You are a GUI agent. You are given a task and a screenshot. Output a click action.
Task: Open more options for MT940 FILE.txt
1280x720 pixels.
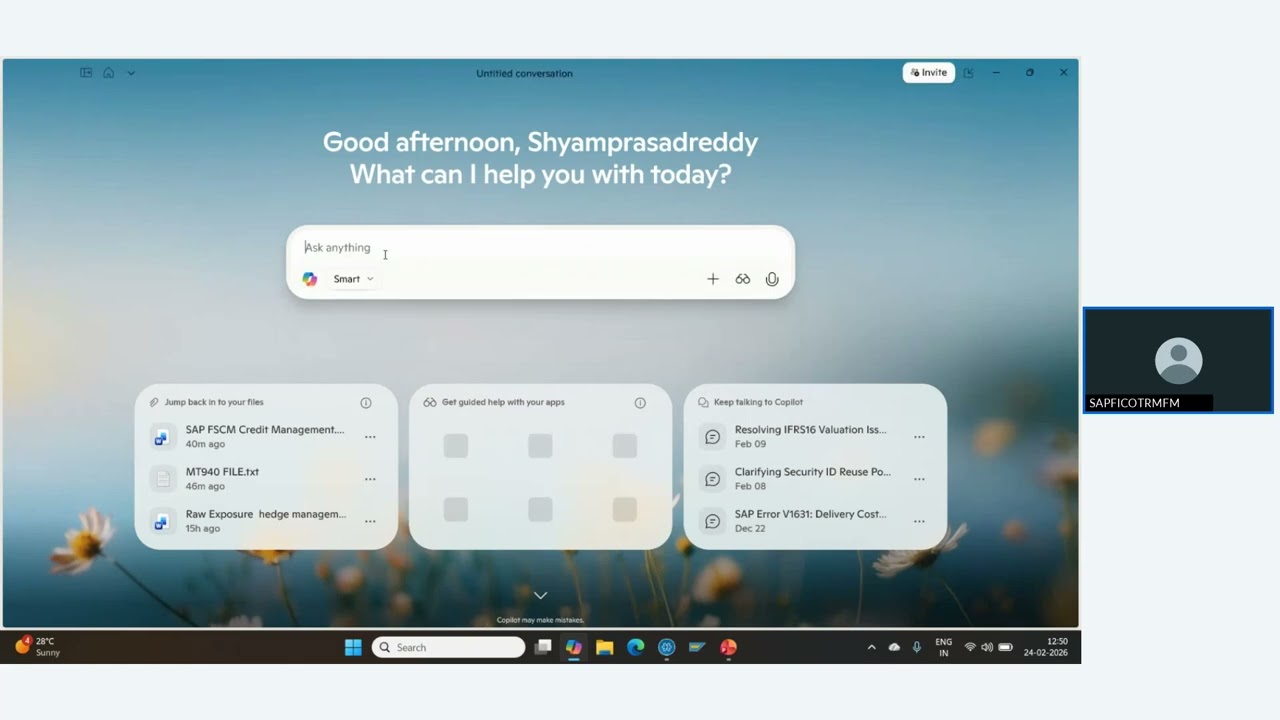[370, 479]
